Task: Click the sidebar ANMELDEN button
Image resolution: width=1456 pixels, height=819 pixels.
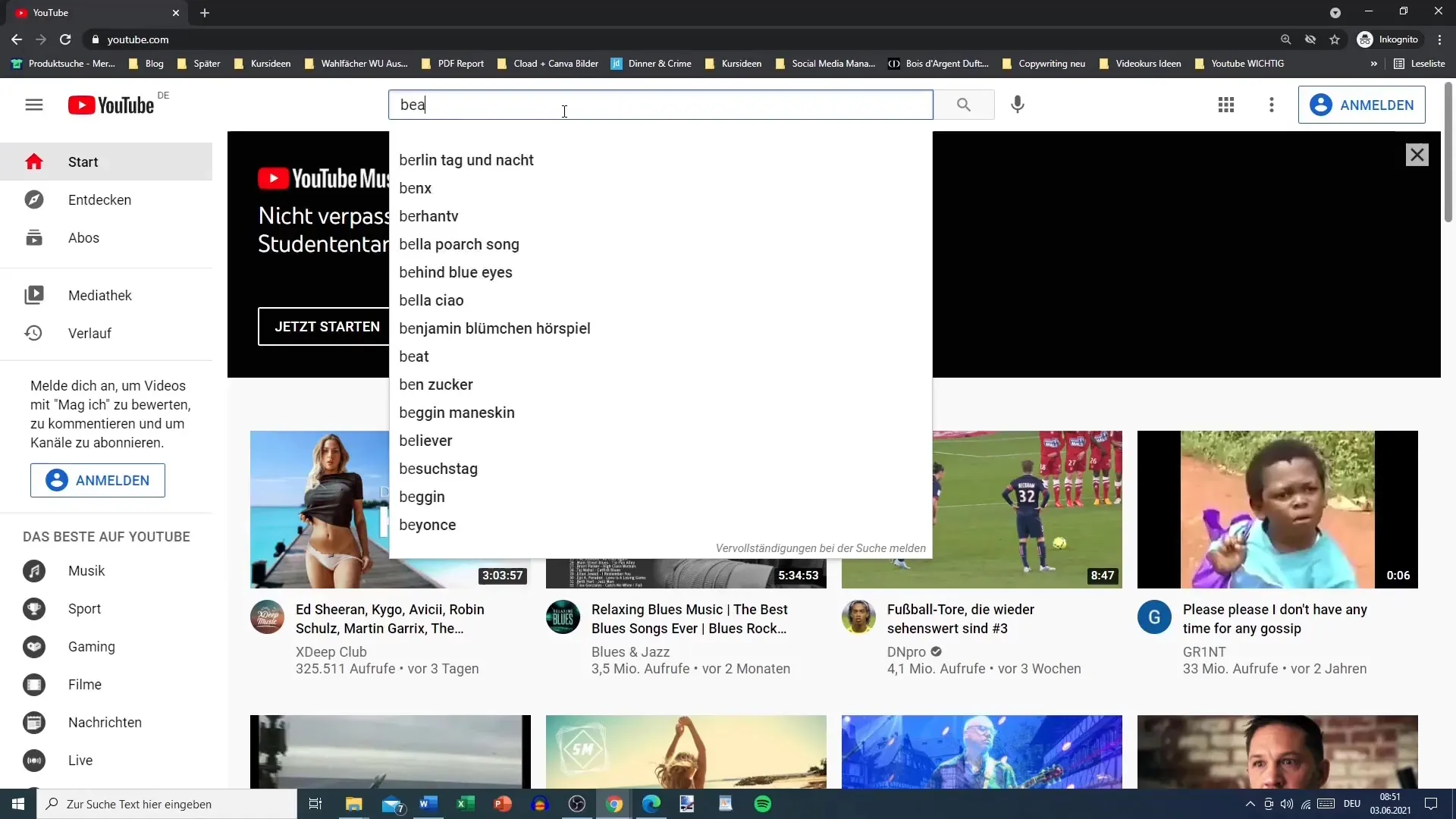Action: point(98,480)
